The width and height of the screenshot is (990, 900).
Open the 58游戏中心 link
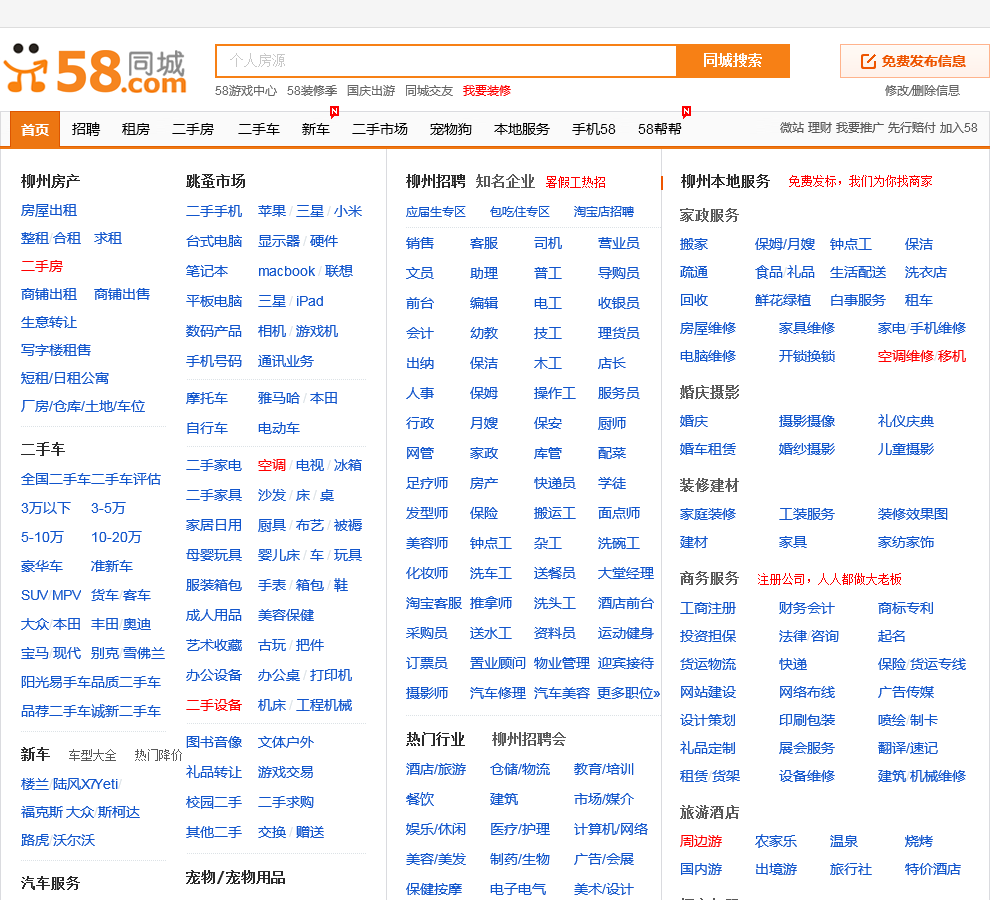point(246,91)
